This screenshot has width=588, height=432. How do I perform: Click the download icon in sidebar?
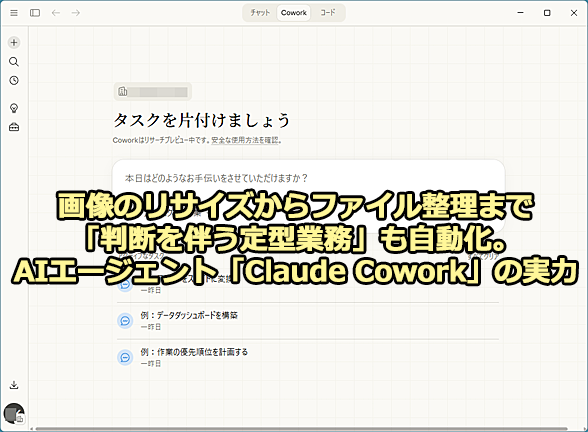tap(14, 385)
